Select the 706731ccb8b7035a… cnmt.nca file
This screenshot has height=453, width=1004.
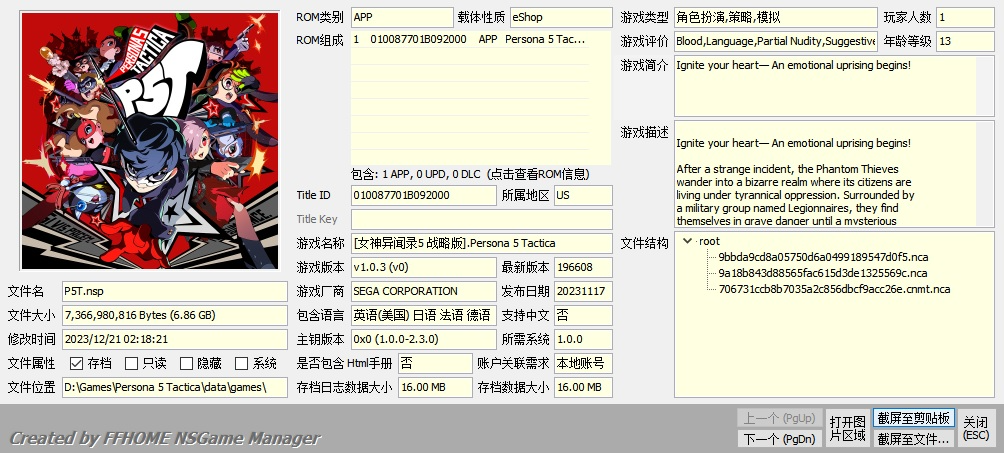click(834, 289)
